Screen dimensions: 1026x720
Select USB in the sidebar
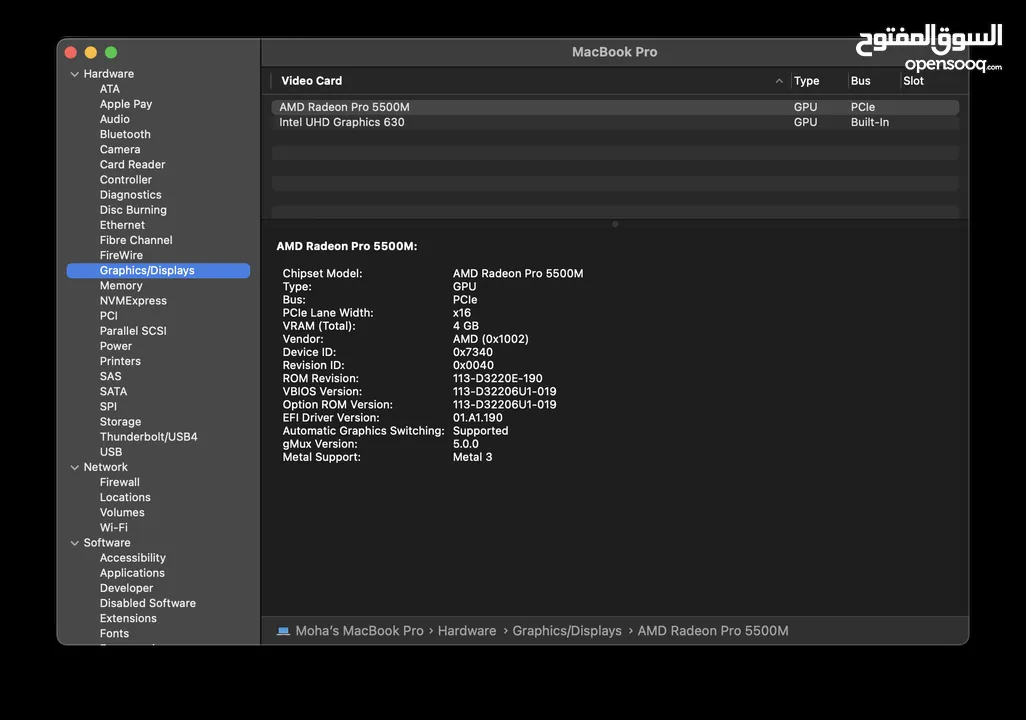point(111,452)
